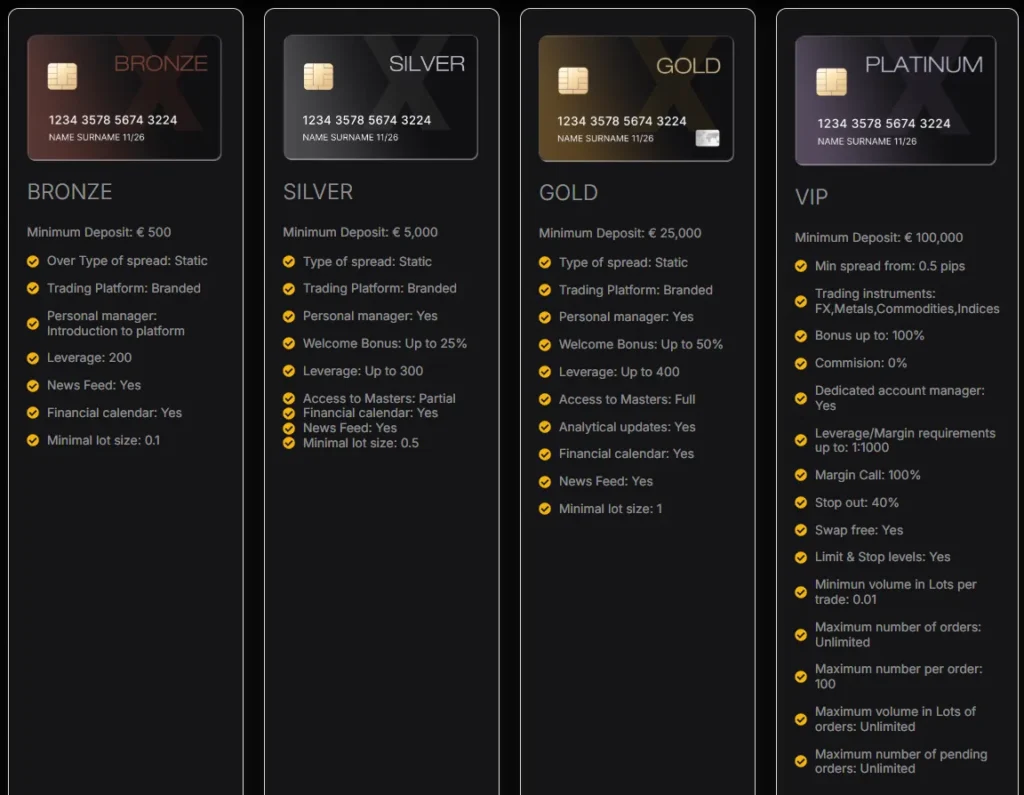Click the GOLD plan heading

pyautogui.click(x=568, y=193)
